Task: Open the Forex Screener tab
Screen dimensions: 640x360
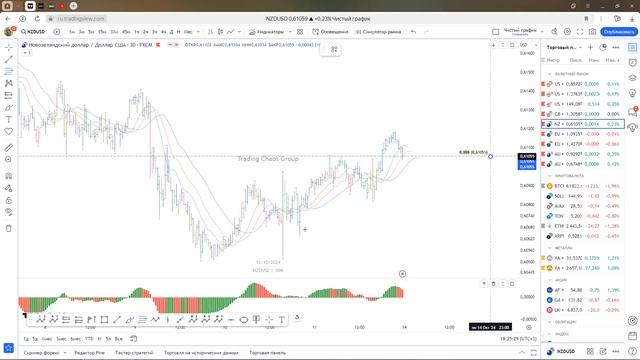Action: (42, 353)
